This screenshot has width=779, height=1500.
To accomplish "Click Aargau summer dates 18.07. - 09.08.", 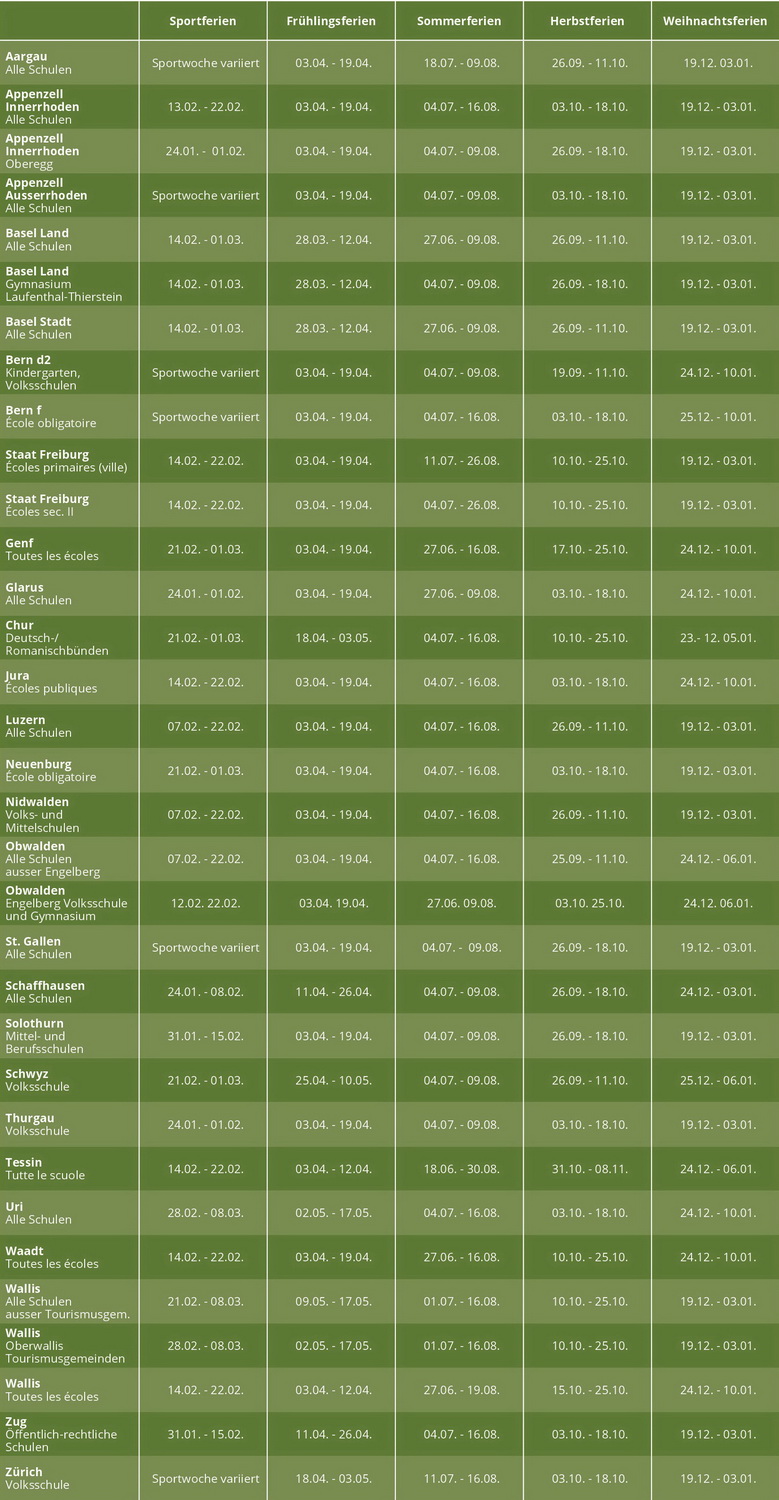I will pyautogui.click(x=461, y=63).
